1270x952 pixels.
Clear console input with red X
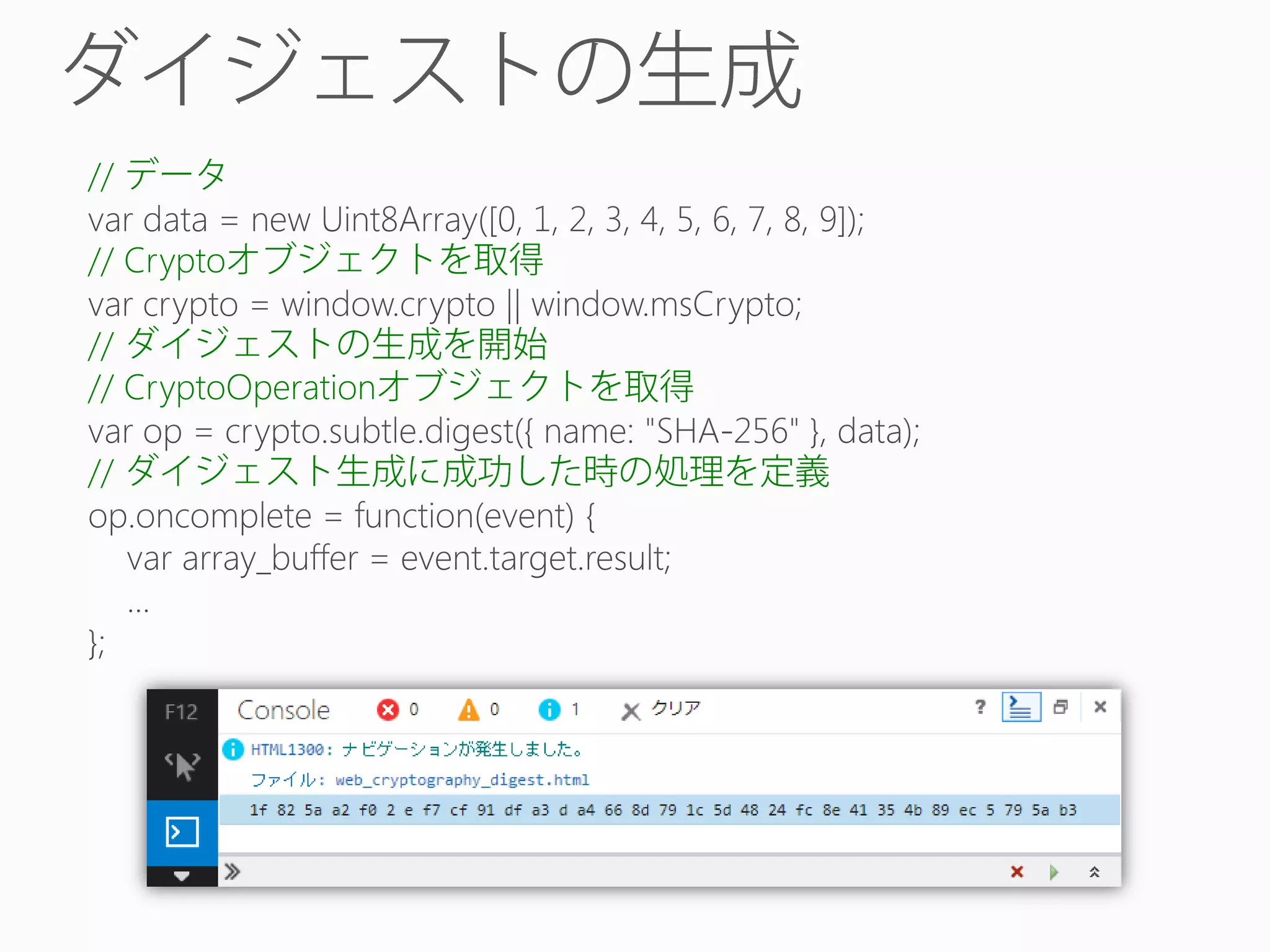pyautogui.click(x=1017, y=872)
